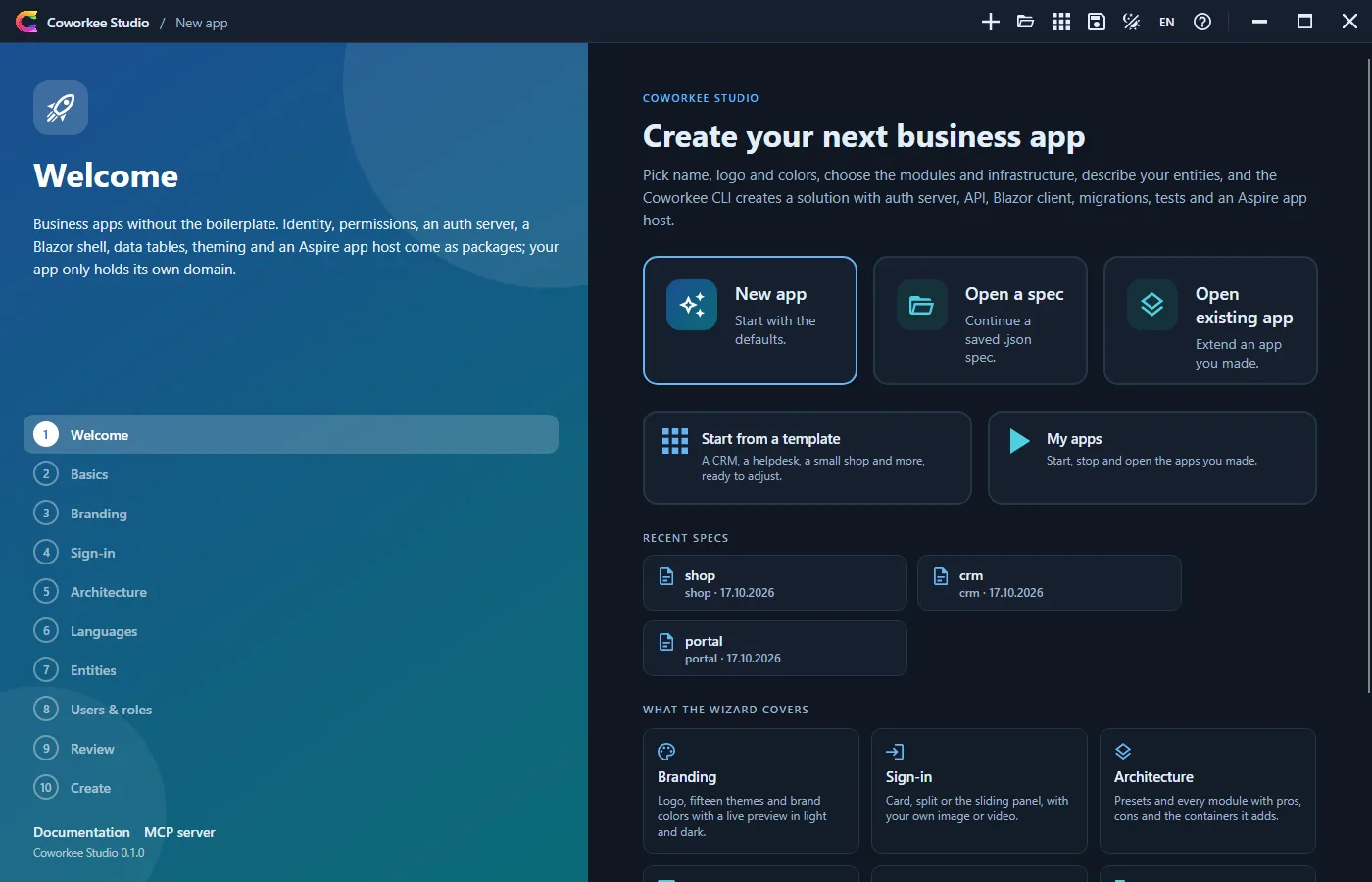This screenshot has height=882, width=1372.
Task: Click the arrow icon on Sign-in card
Action: click(895, 752)
